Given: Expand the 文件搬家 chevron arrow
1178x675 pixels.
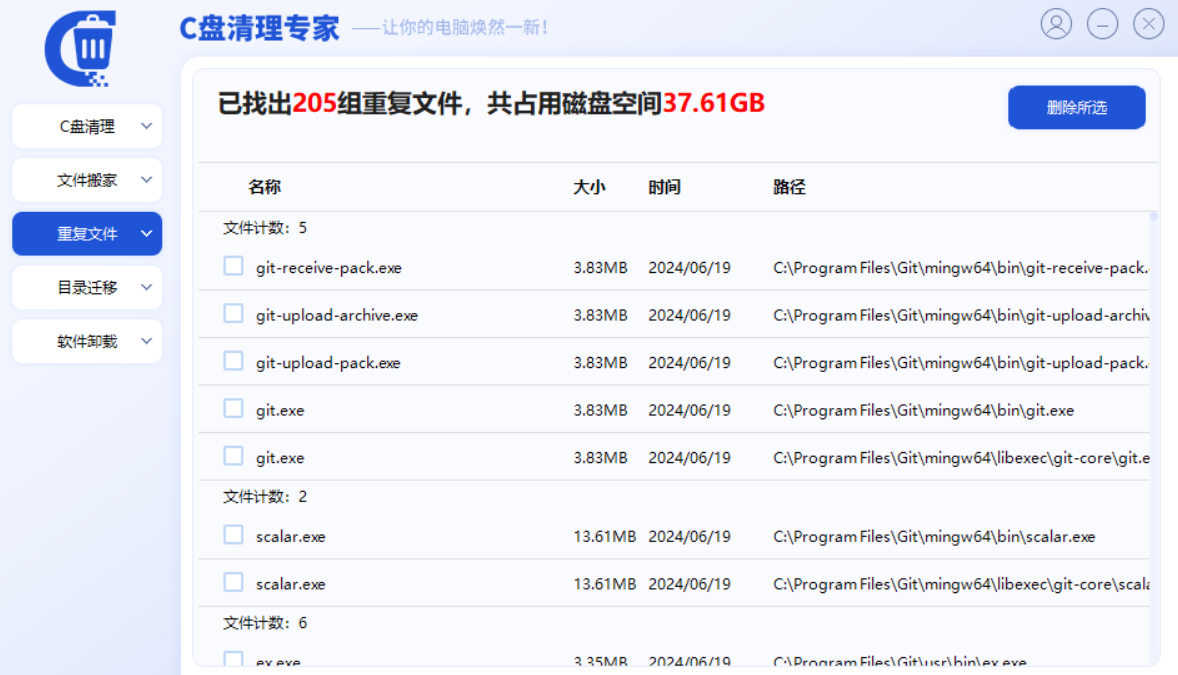Looking at the screenshot, I should click(x=146, y=180).
